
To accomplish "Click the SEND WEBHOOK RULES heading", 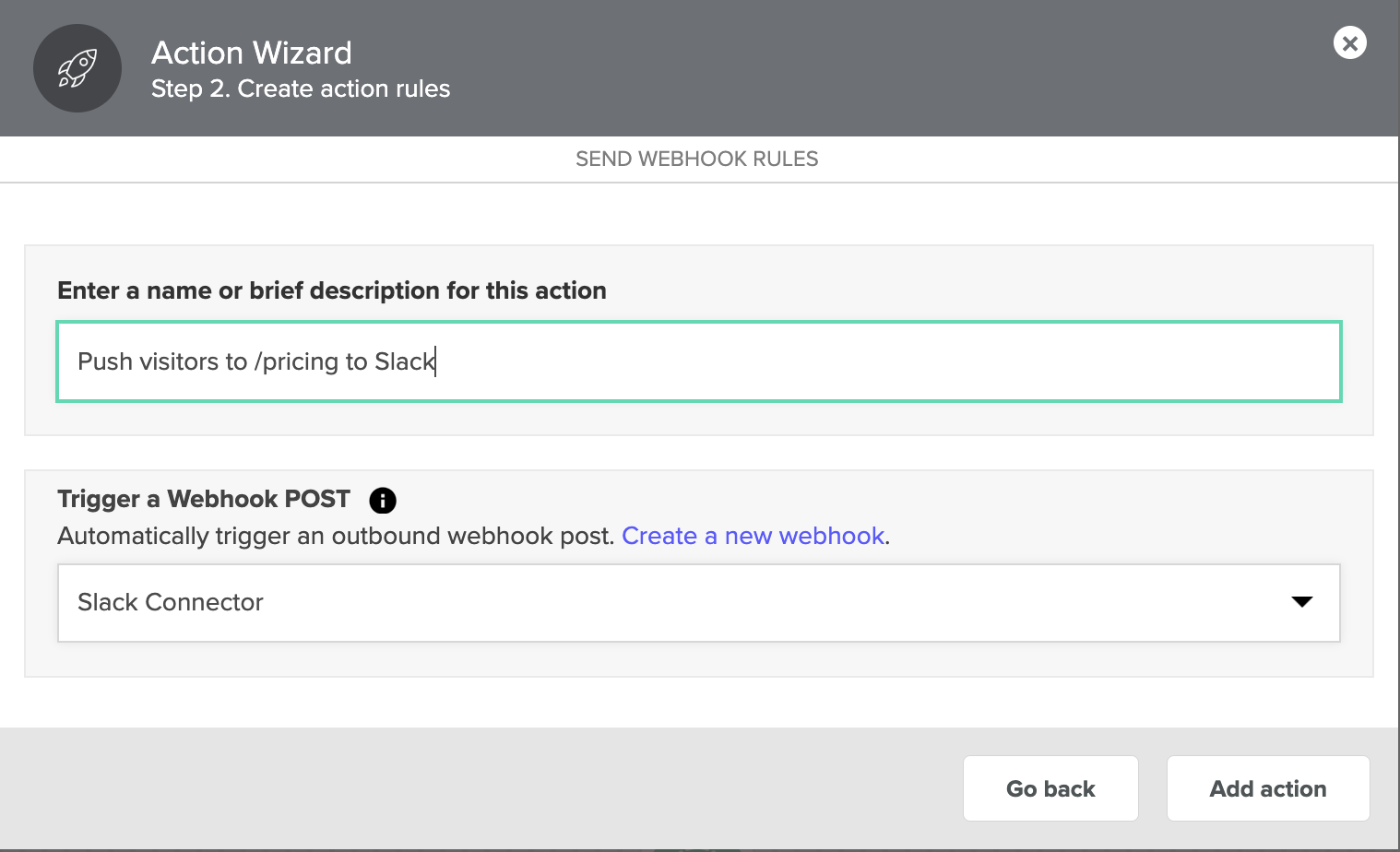I will pos(696,159).
